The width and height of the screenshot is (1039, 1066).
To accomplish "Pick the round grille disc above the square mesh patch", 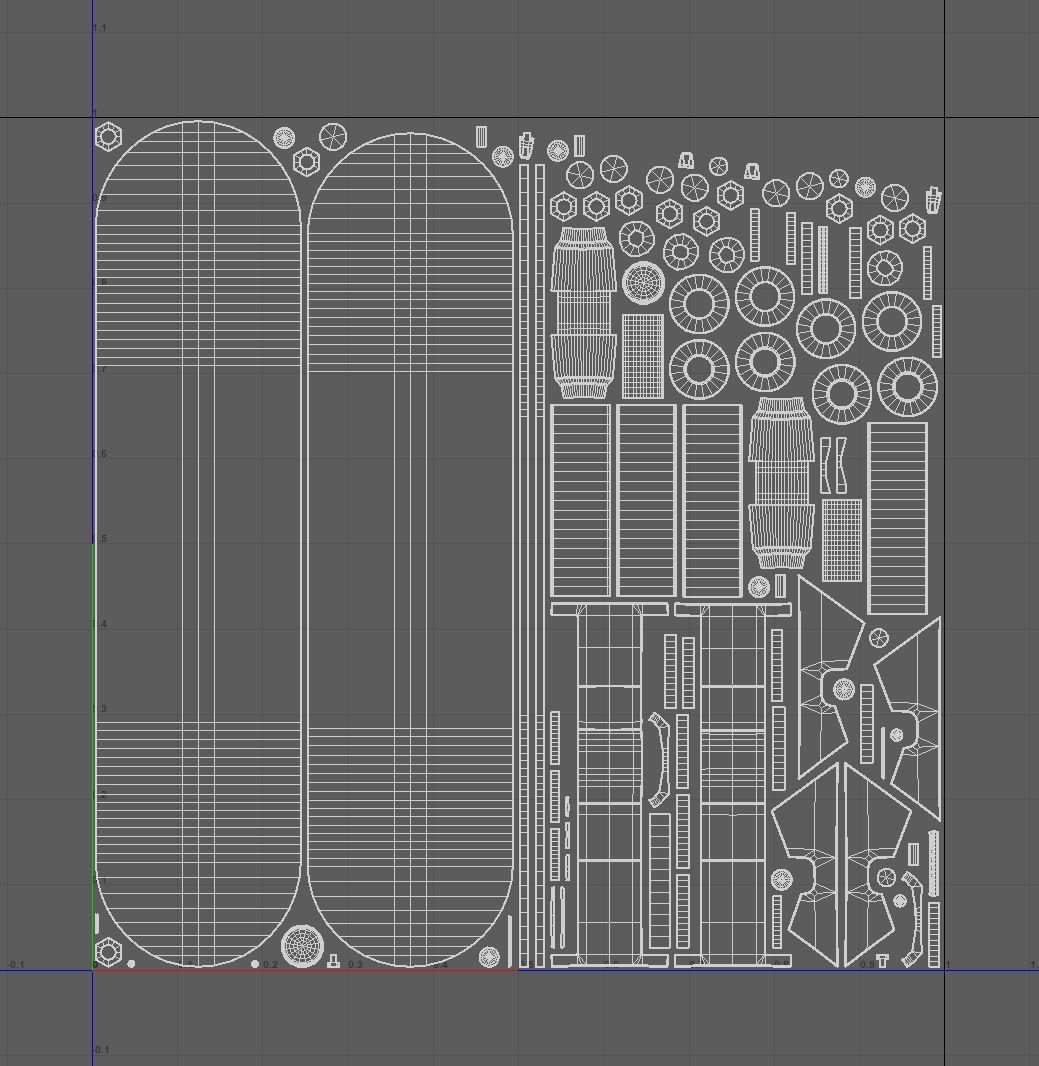I will (643, 282).
